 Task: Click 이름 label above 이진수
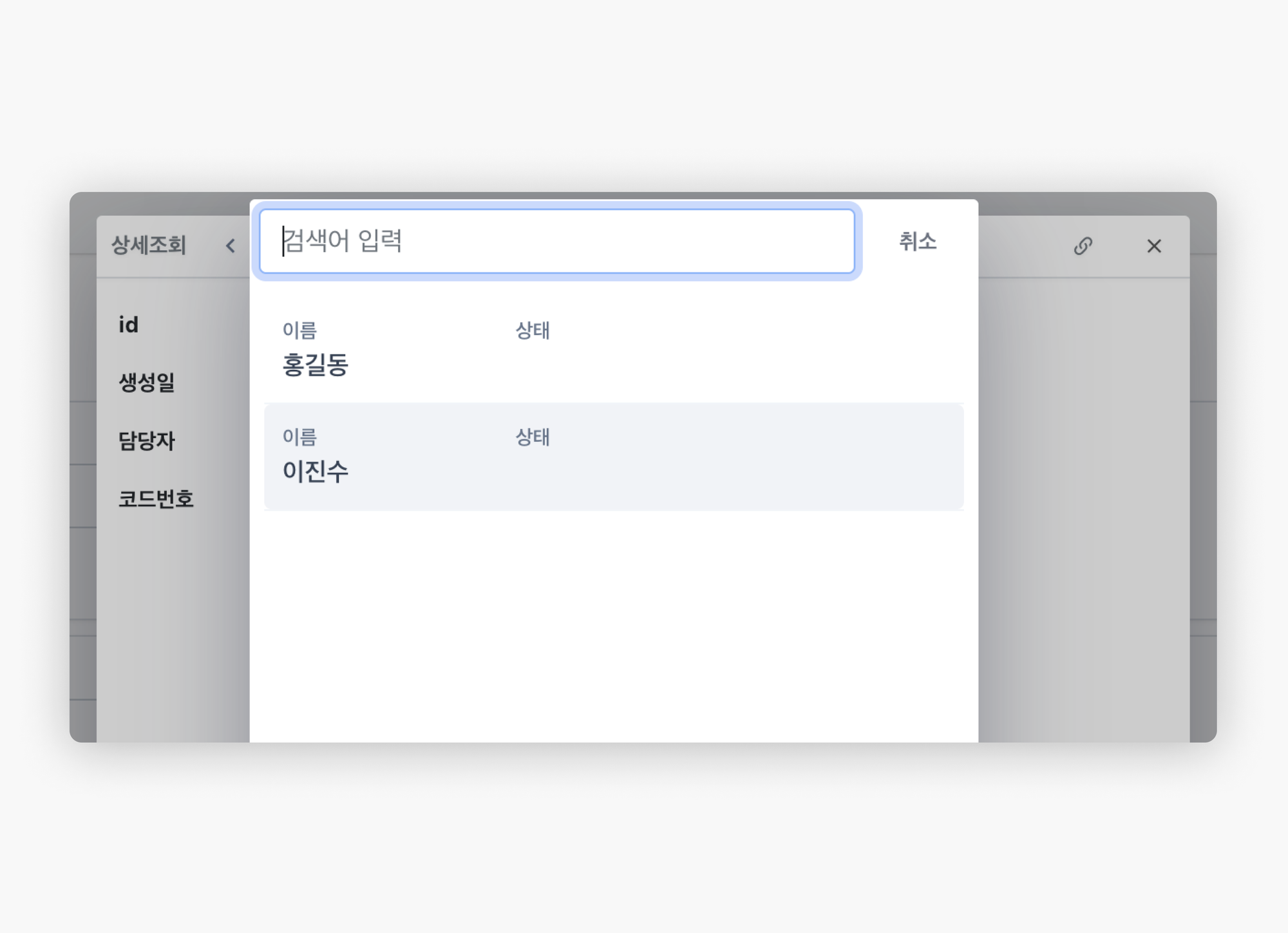click(x=299, y=437)
